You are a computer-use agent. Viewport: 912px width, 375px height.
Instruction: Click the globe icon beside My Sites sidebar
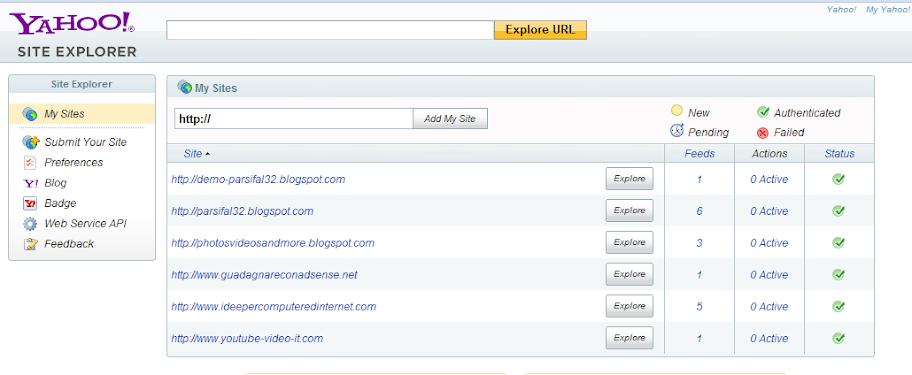tap(30, 114)
